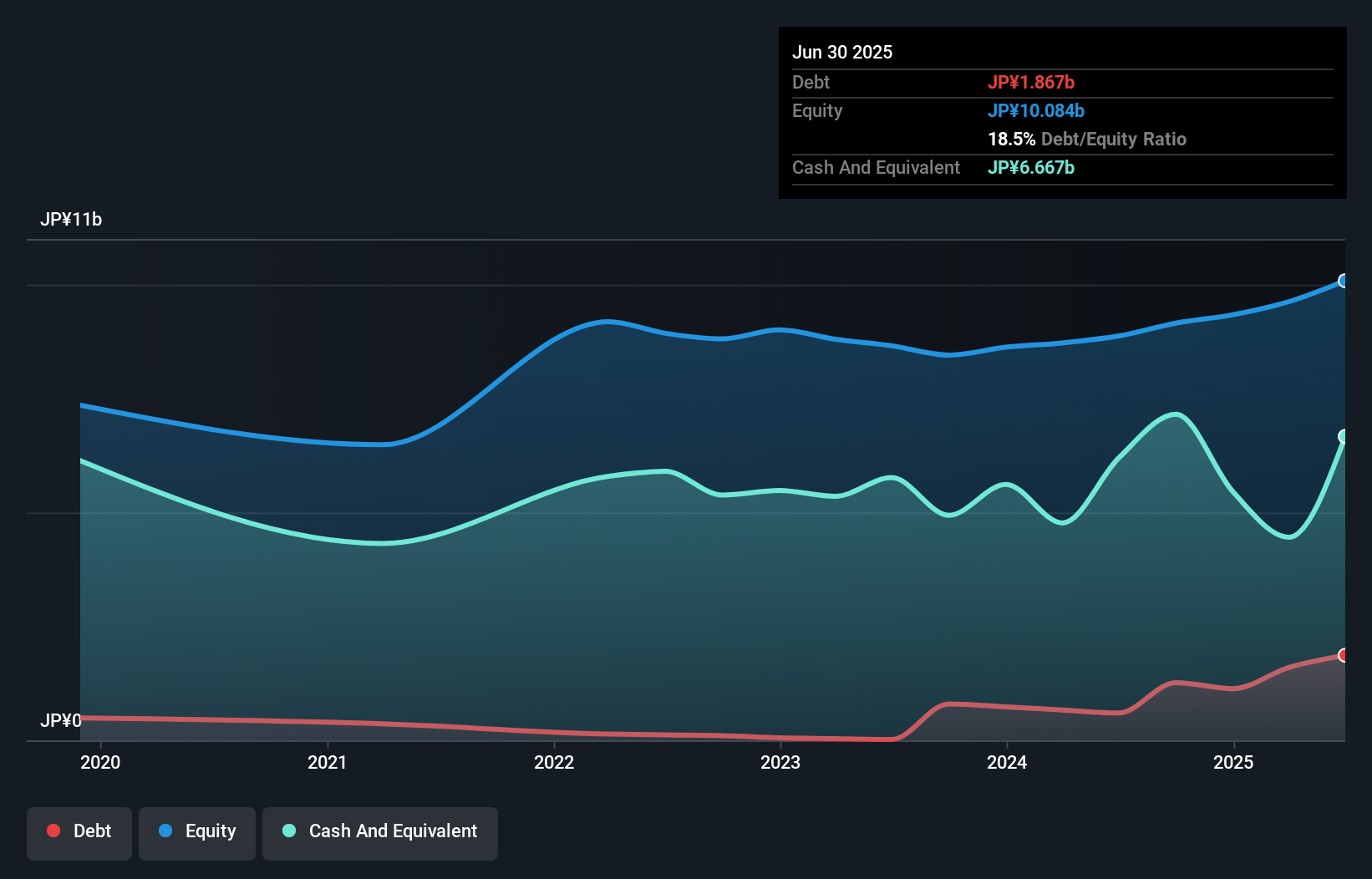
Task: Open the Jun 30 2025 tooltip header
Action: click(843, 52)
